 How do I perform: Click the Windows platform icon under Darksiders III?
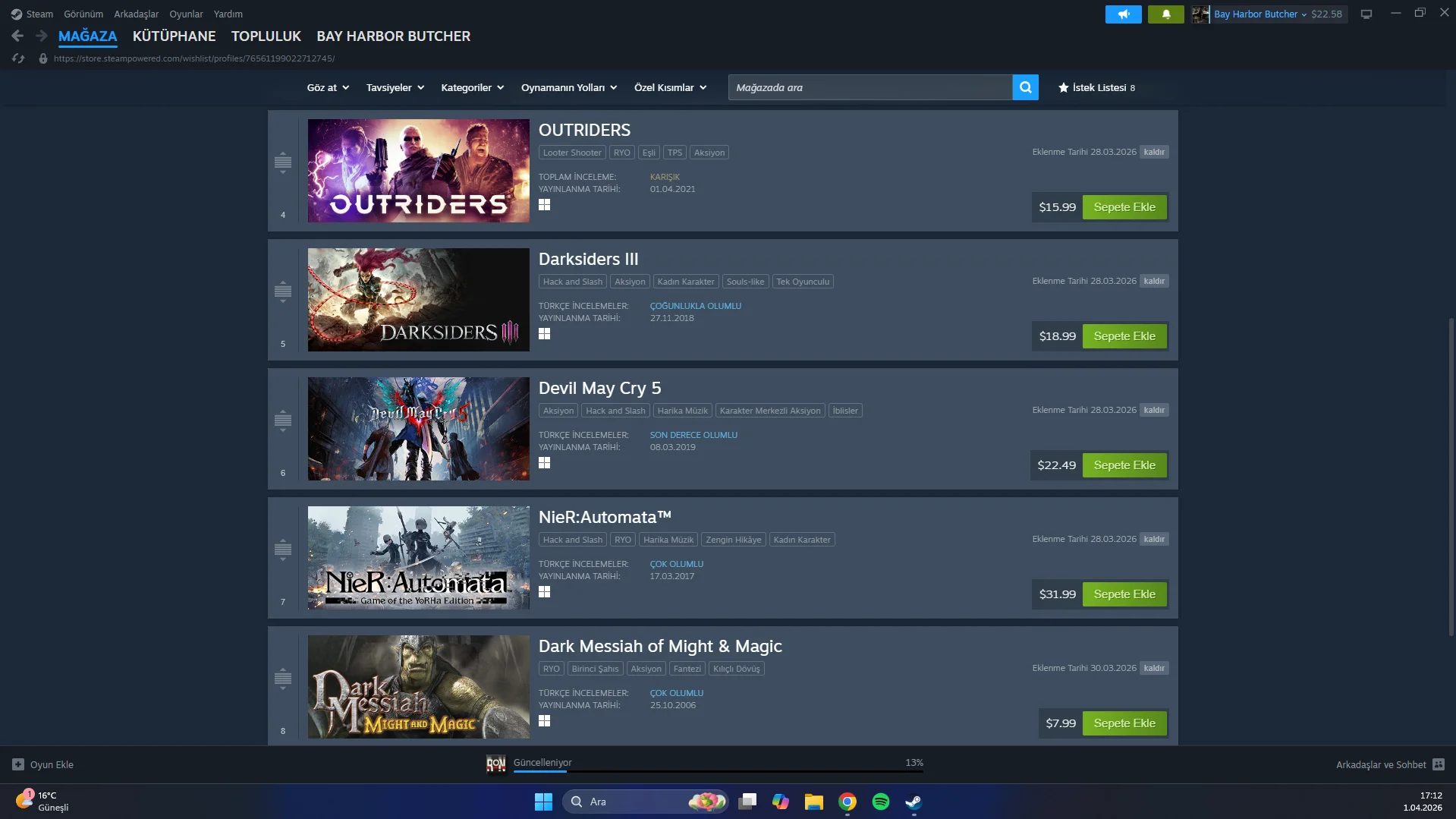(544, 334)
